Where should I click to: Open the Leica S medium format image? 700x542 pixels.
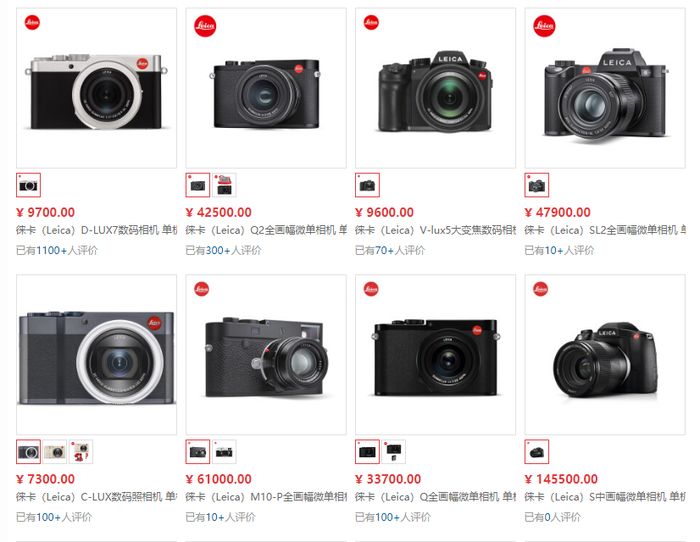tap(605, 354)
